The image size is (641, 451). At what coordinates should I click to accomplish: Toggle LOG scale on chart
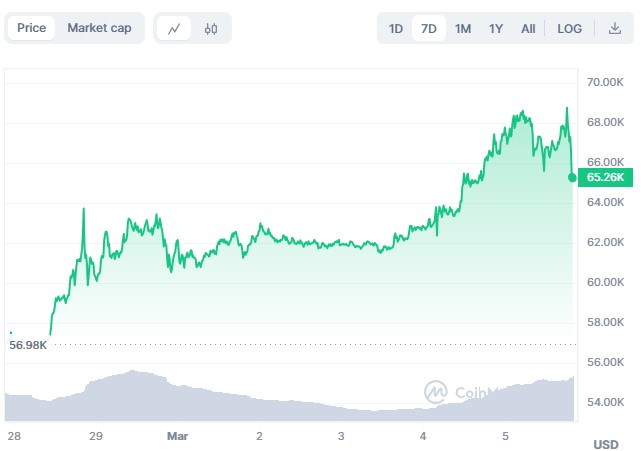click(570, 28)
